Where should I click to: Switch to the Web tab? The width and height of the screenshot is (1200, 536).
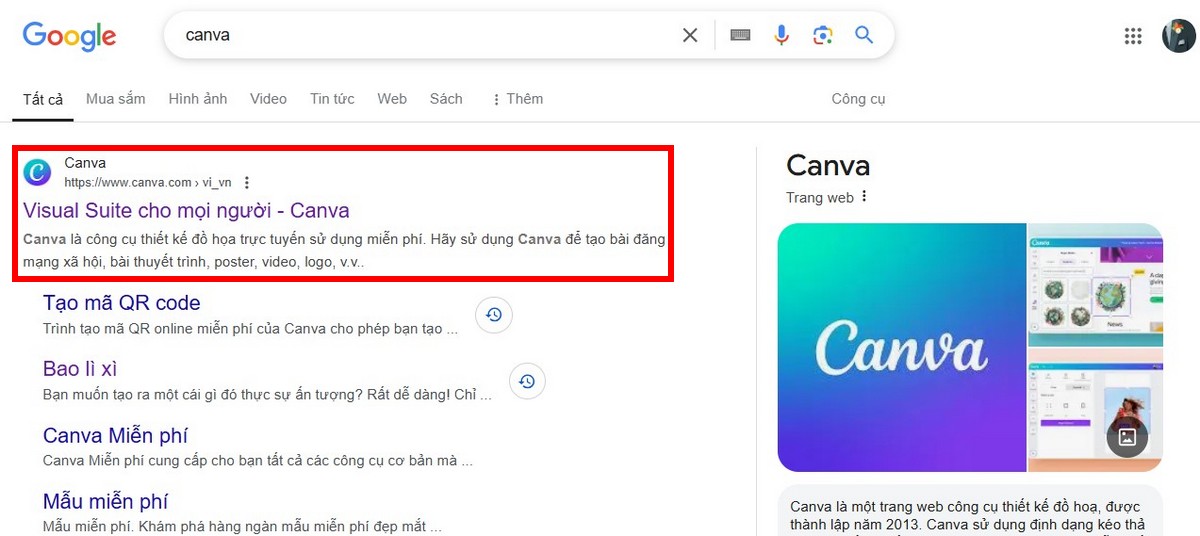coord(392,99)
